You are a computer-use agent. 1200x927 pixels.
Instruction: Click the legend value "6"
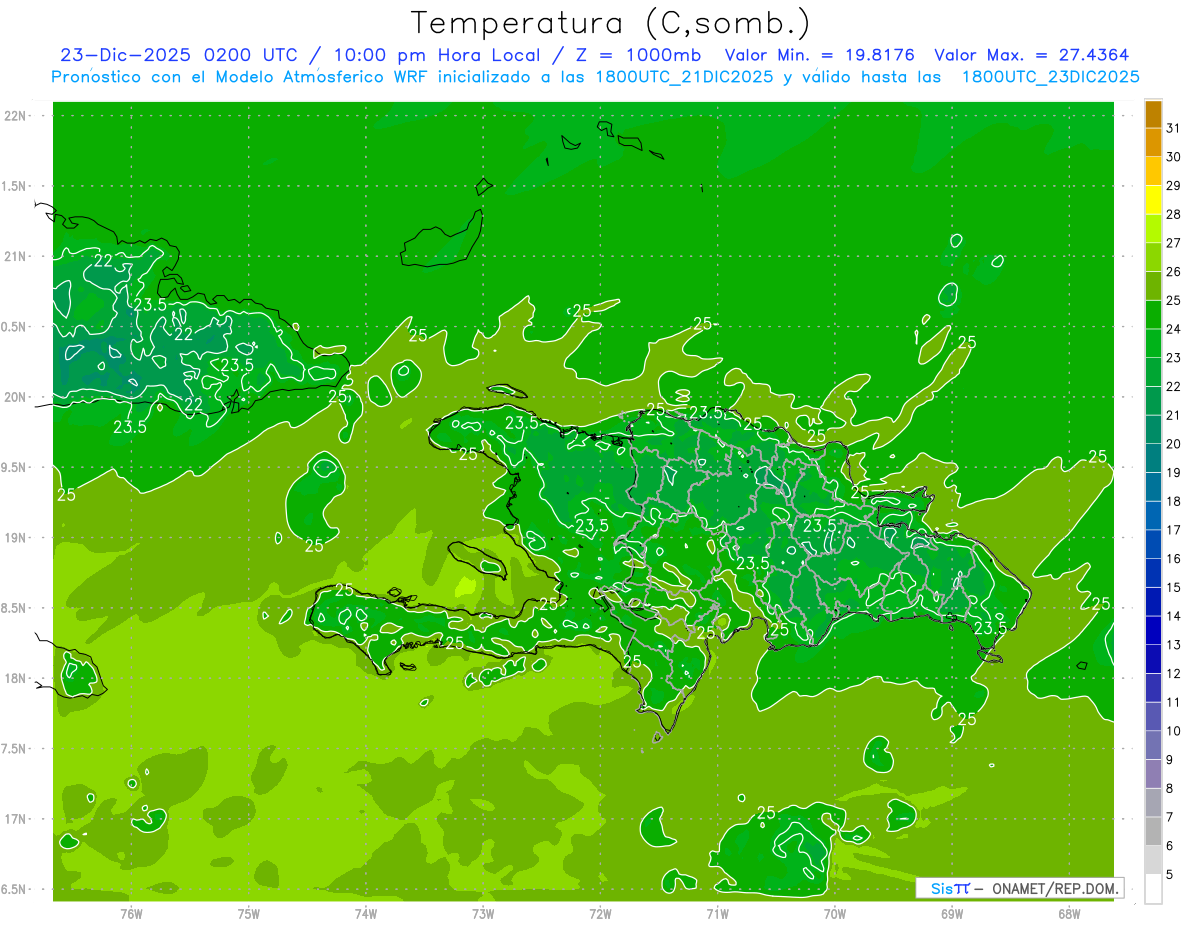[x=1170, y=846]
